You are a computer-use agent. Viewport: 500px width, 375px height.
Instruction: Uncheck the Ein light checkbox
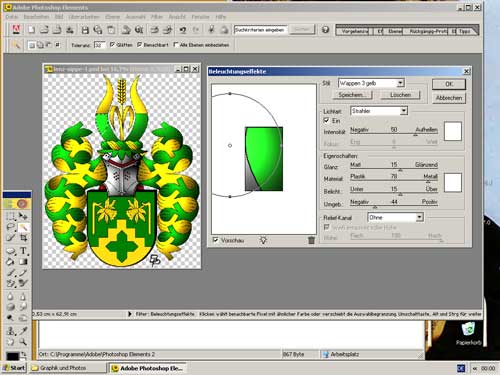click(327, 120)
